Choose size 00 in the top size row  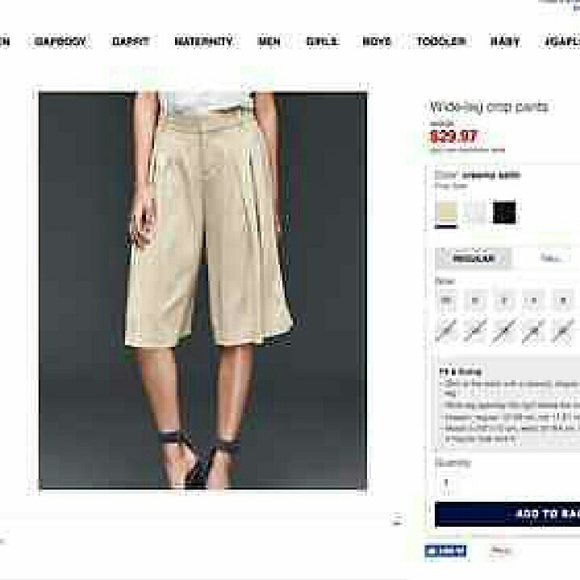pos(446,300)
